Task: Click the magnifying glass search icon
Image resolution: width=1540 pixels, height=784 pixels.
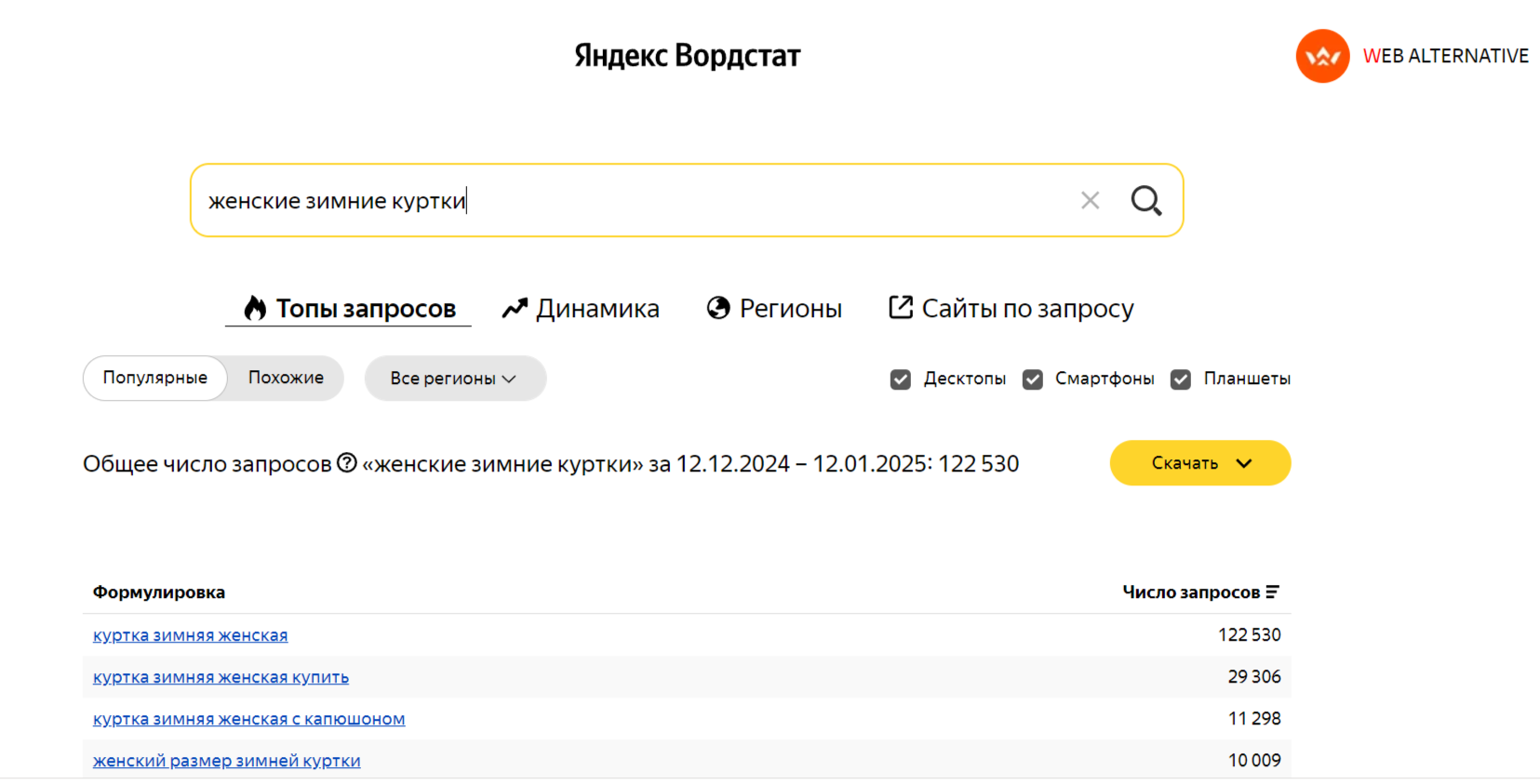Action: coord(1146,200)
